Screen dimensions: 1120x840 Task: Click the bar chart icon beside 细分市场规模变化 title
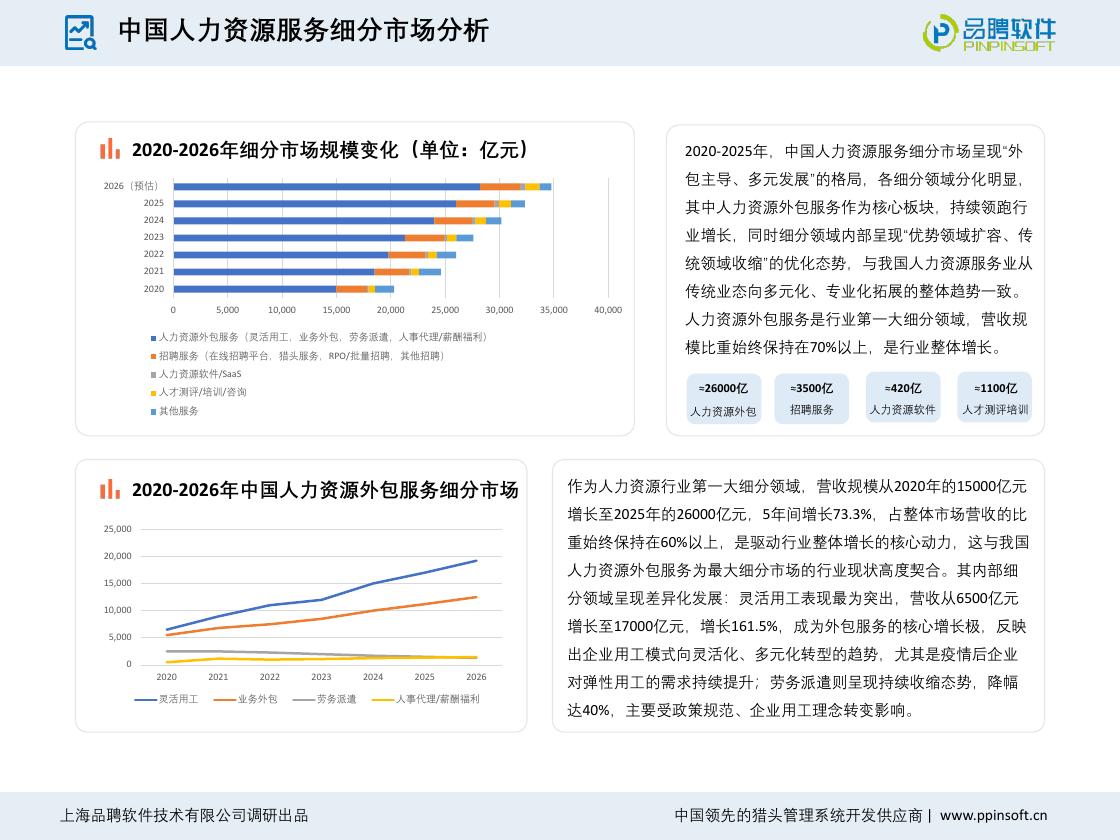tap(110, 149)
